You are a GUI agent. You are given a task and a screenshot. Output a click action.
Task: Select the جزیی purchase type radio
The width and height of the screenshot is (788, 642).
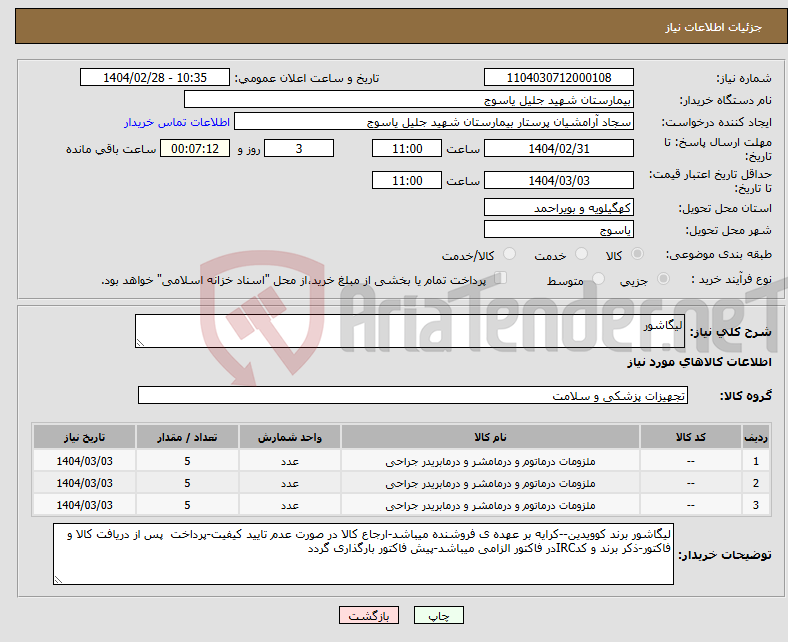click(x=663, y=279)
